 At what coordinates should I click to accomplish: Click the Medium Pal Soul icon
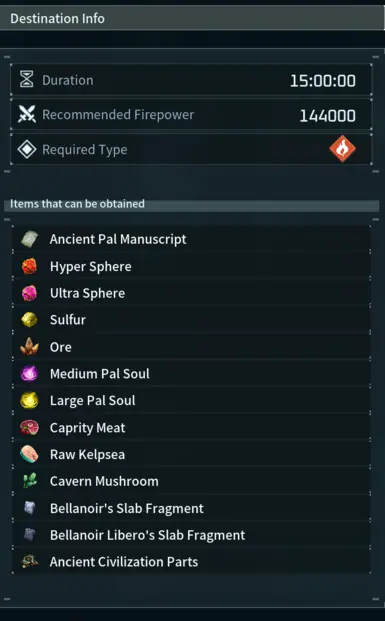point(29,373)
